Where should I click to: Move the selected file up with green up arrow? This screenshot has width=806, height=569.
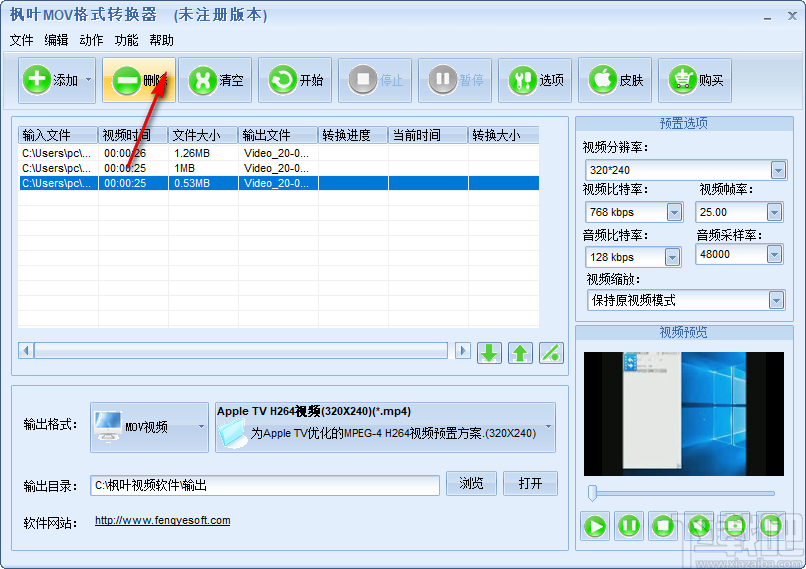click(x=520, y=353)
